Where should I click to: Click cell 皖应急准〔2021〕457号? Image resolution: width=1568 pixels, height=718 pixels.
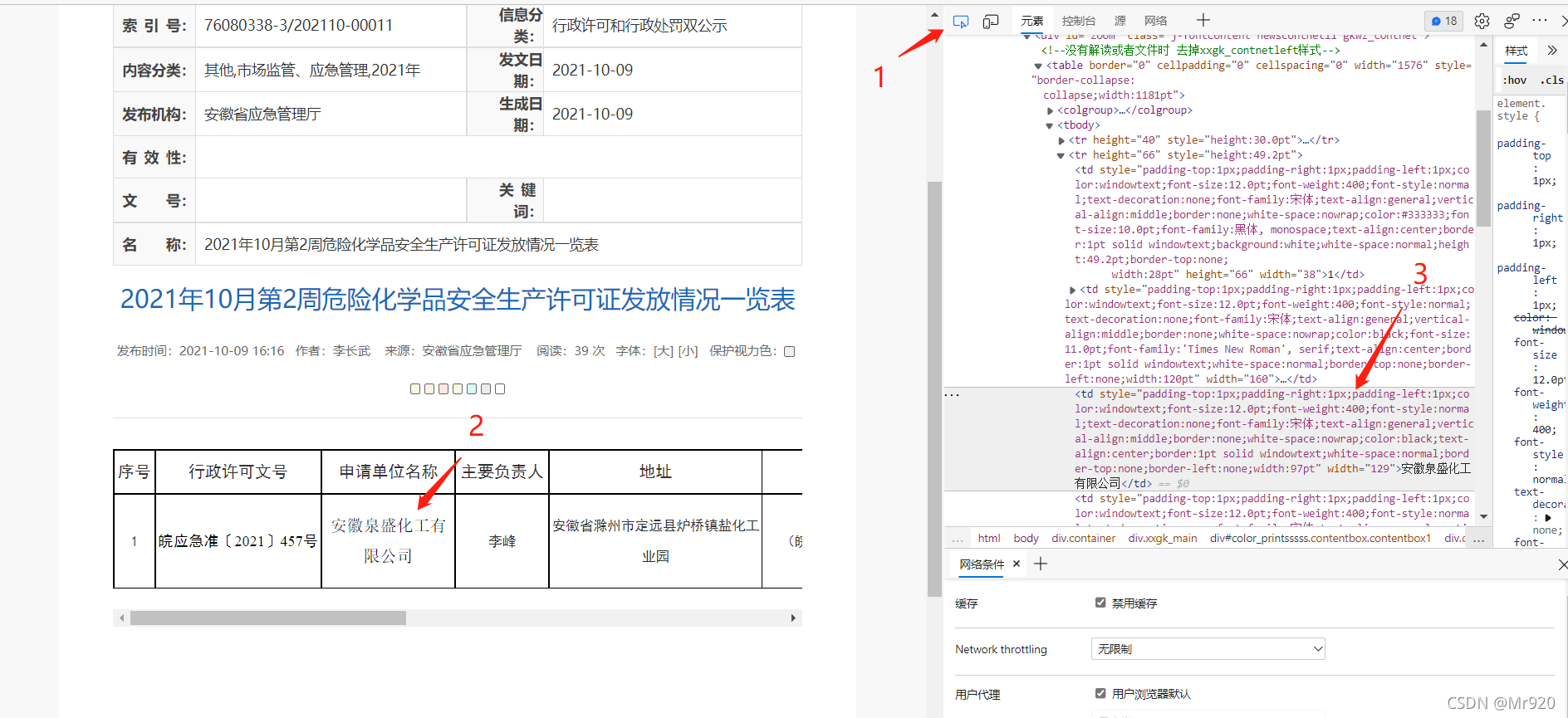(238, 541)
